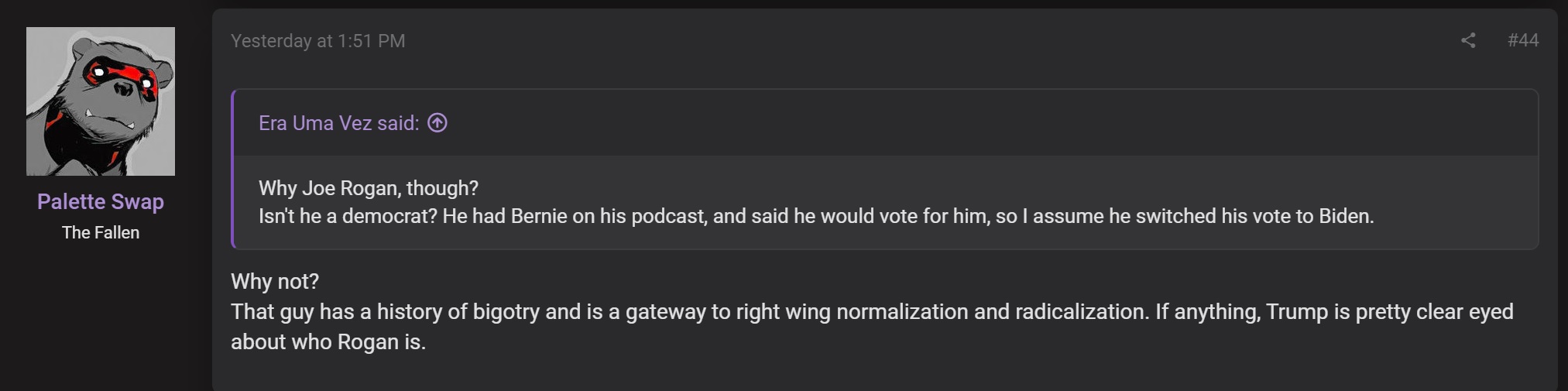The height and width of the screenshot is (391, 1568).
Task: Click the text 'about who Rogan is.'
Action: click(x=328, y=342)
